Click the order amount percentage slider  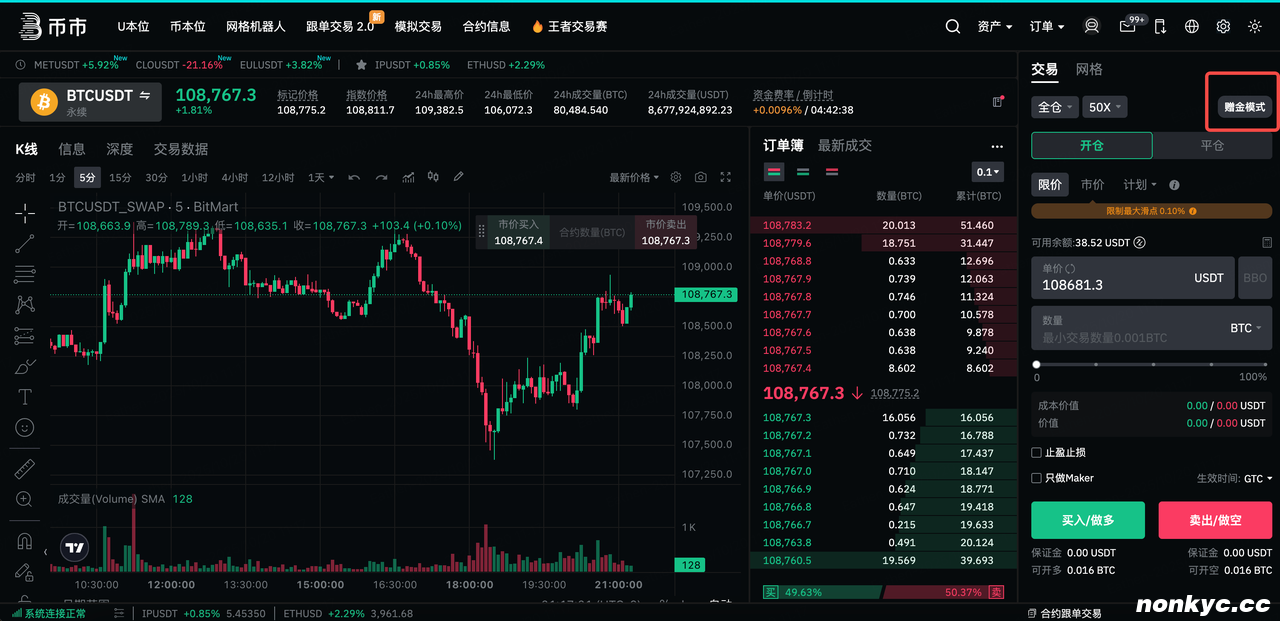coord(1151,364)
